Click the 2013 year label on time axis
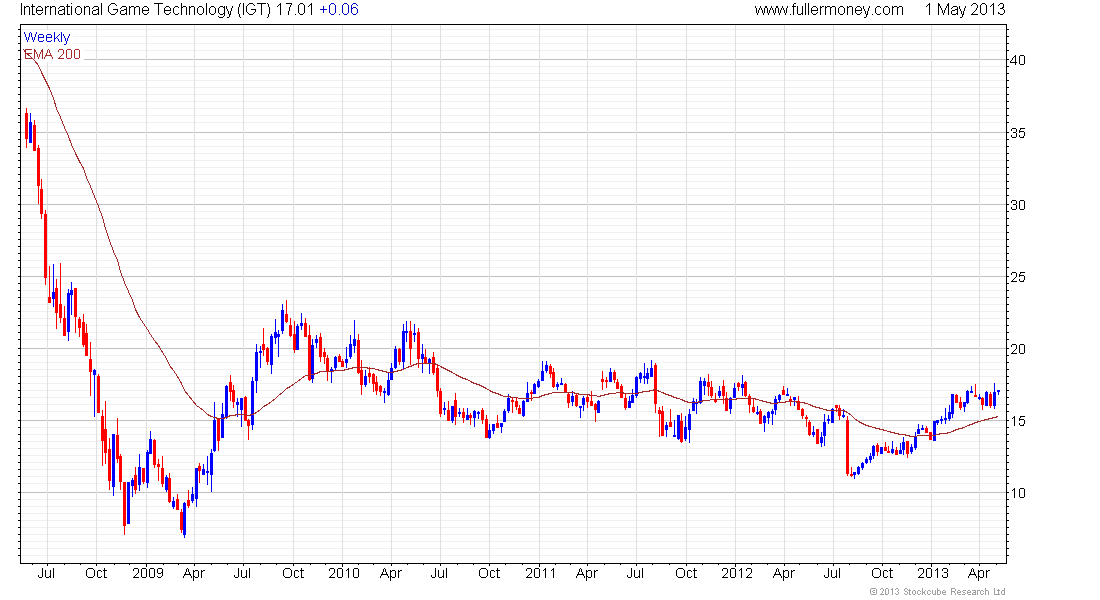This screenshot has width=1100, height=600. pos(933,573)
